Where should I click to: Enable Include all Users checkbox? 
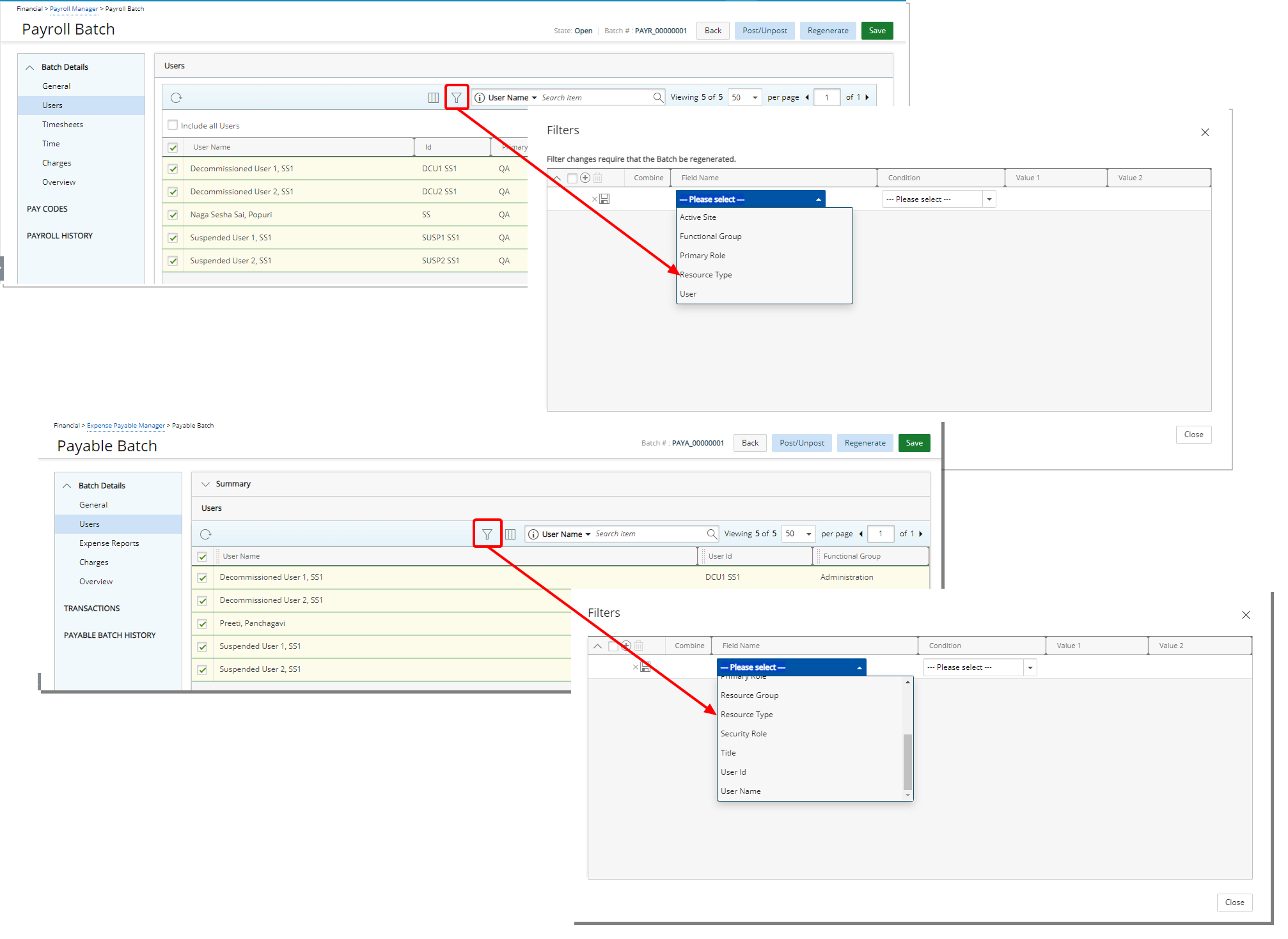coord(173,125)
